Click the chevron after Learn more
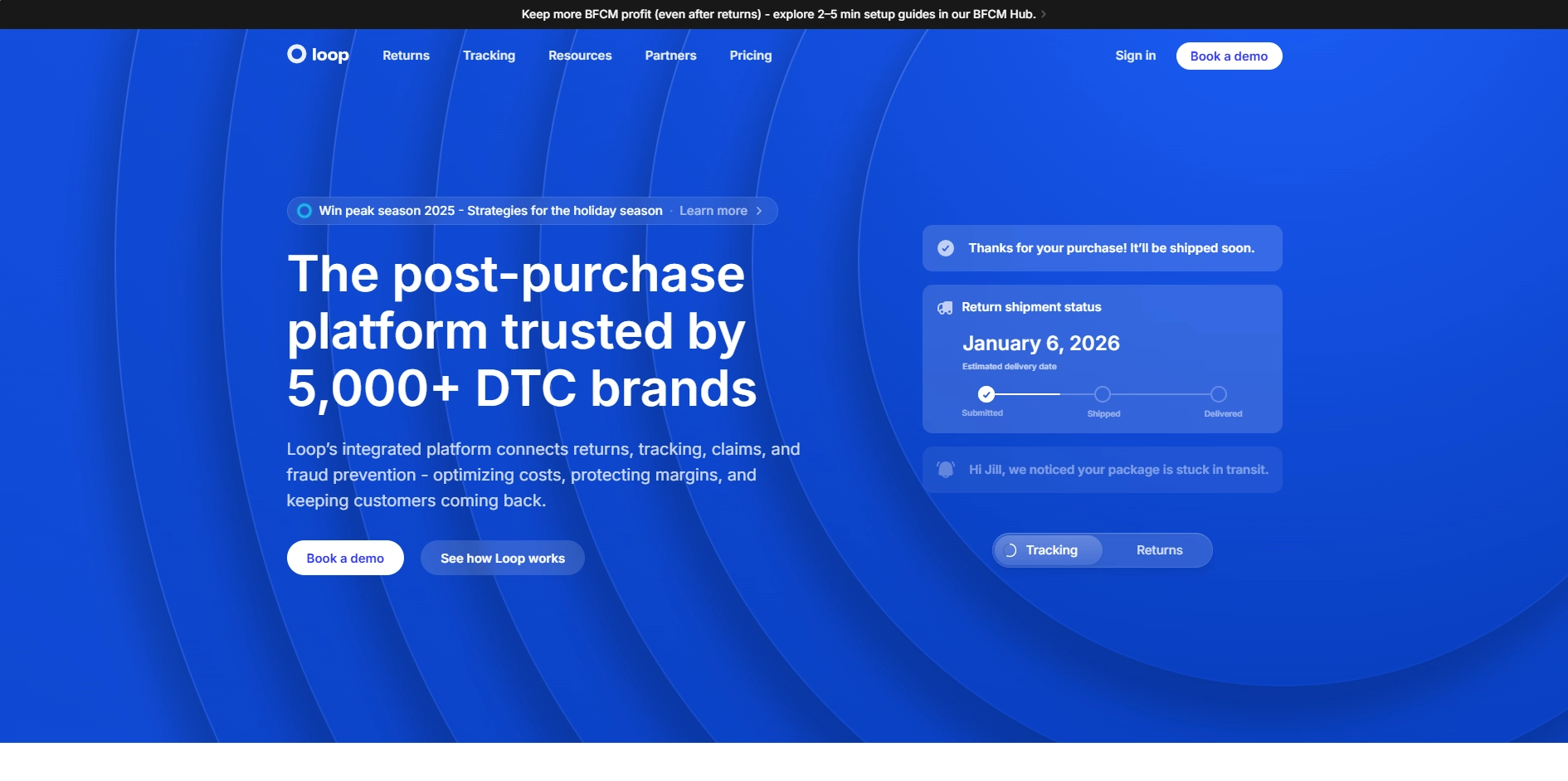The height and width of the screenshot is (781, 1568). point(758,211)
